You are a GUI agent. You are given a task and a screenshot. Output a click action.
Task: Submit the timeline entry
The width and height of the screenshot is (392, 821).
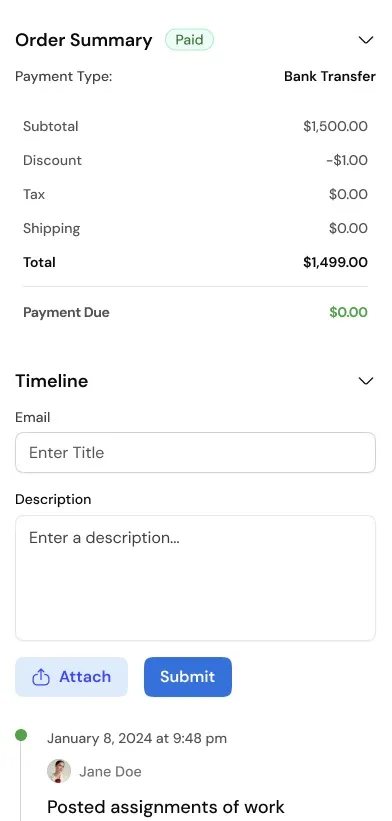click(x=188, y=677)
